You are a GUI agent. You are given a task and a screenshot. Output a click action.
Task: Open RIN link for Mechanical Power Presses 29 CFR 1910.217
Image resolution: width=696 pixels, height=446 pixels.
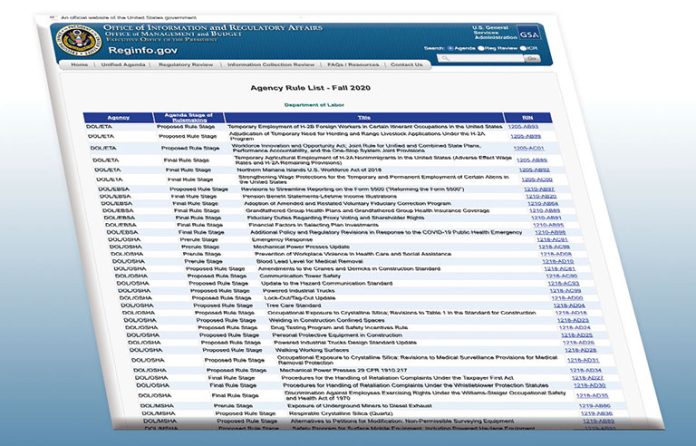[x=585, y=370]
